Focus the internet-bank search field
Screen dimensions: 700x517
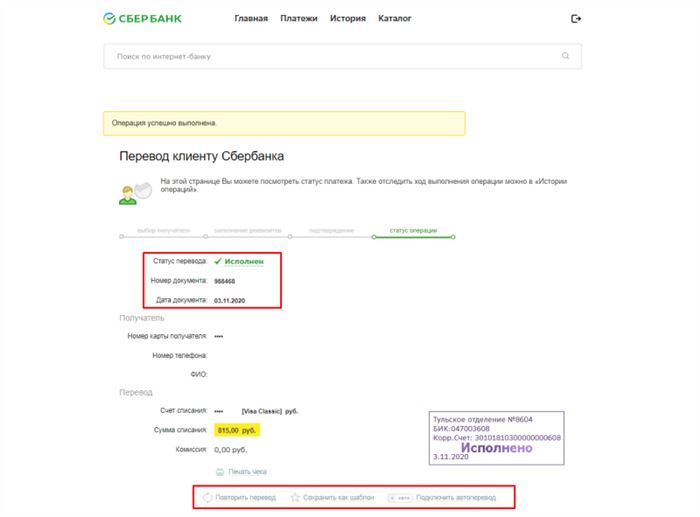[342, 56]
